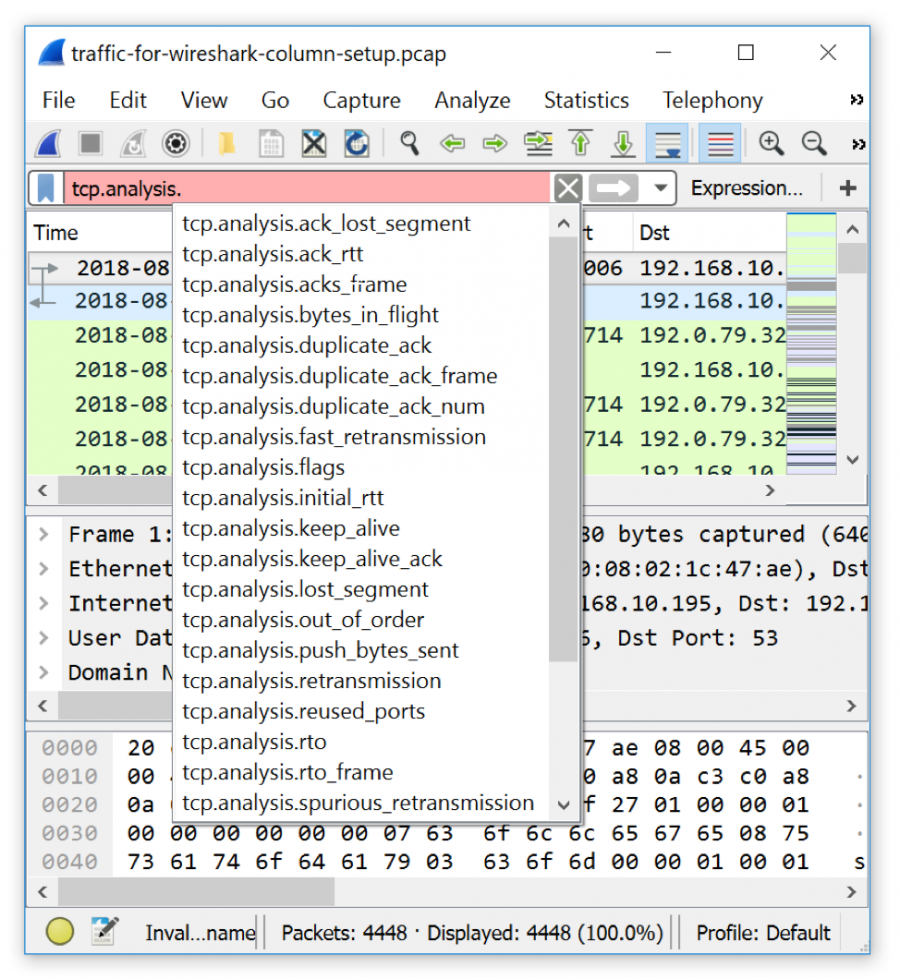Viewport: 900px width, 979px height.
Task: Open the filter history dropdown
Action: (662, 187)
